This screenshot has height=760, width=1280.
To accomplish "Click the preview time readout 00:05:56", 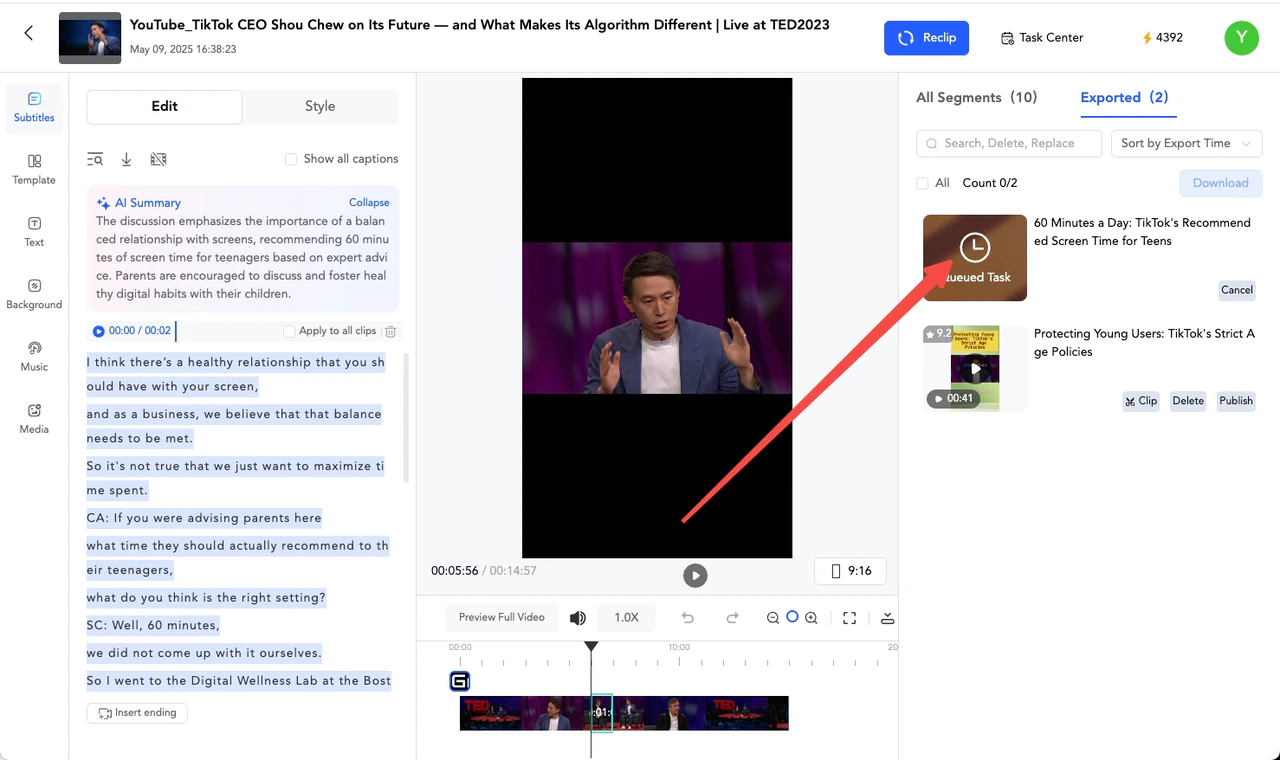I will (x=455, y=571).
